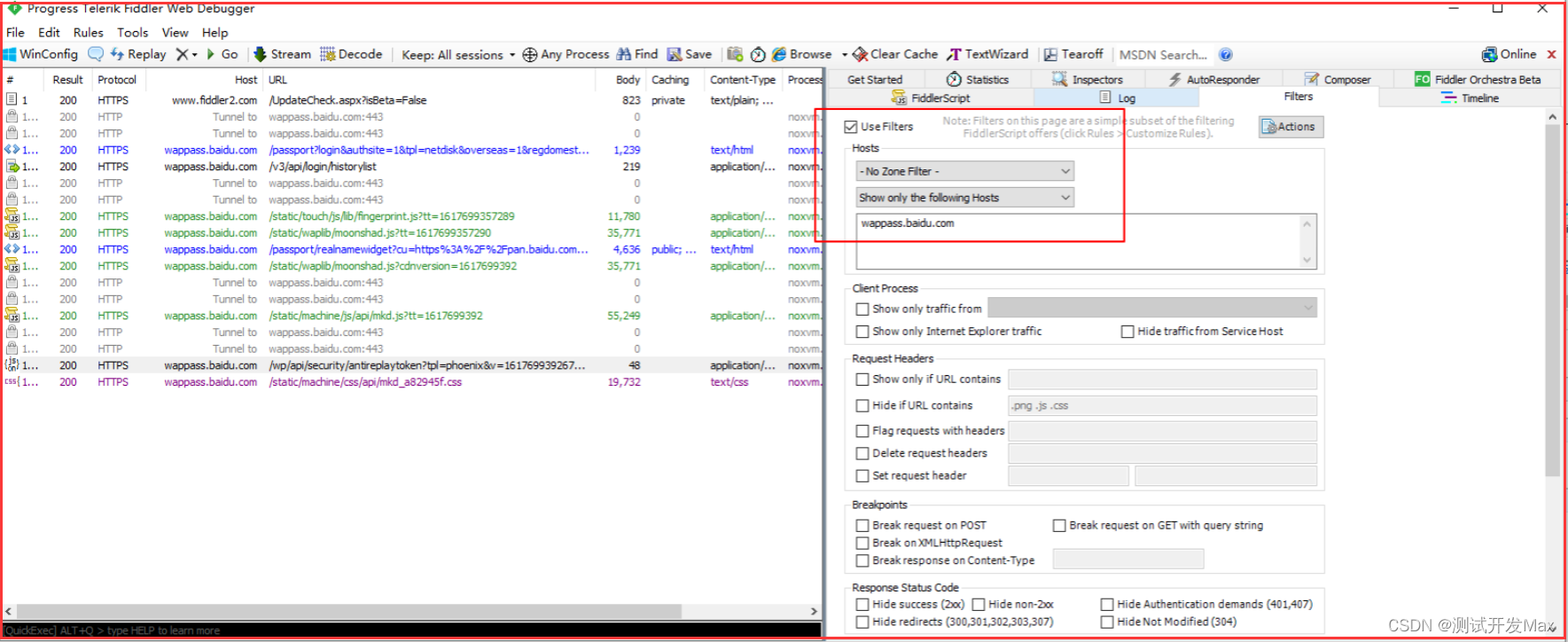1568x642 pixels.
Task: Click Go to resume breakpoints
Action: pos(222,54)
